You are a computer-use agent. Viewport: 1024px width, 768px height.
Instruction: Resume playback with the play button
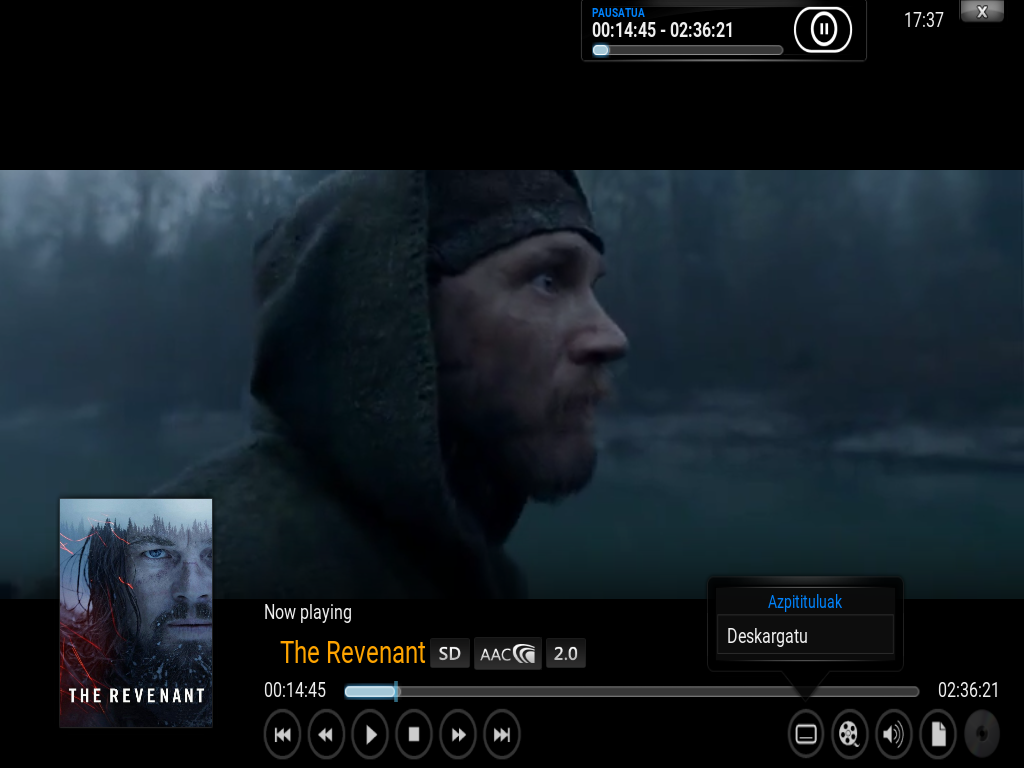click(x=370, y=735)
